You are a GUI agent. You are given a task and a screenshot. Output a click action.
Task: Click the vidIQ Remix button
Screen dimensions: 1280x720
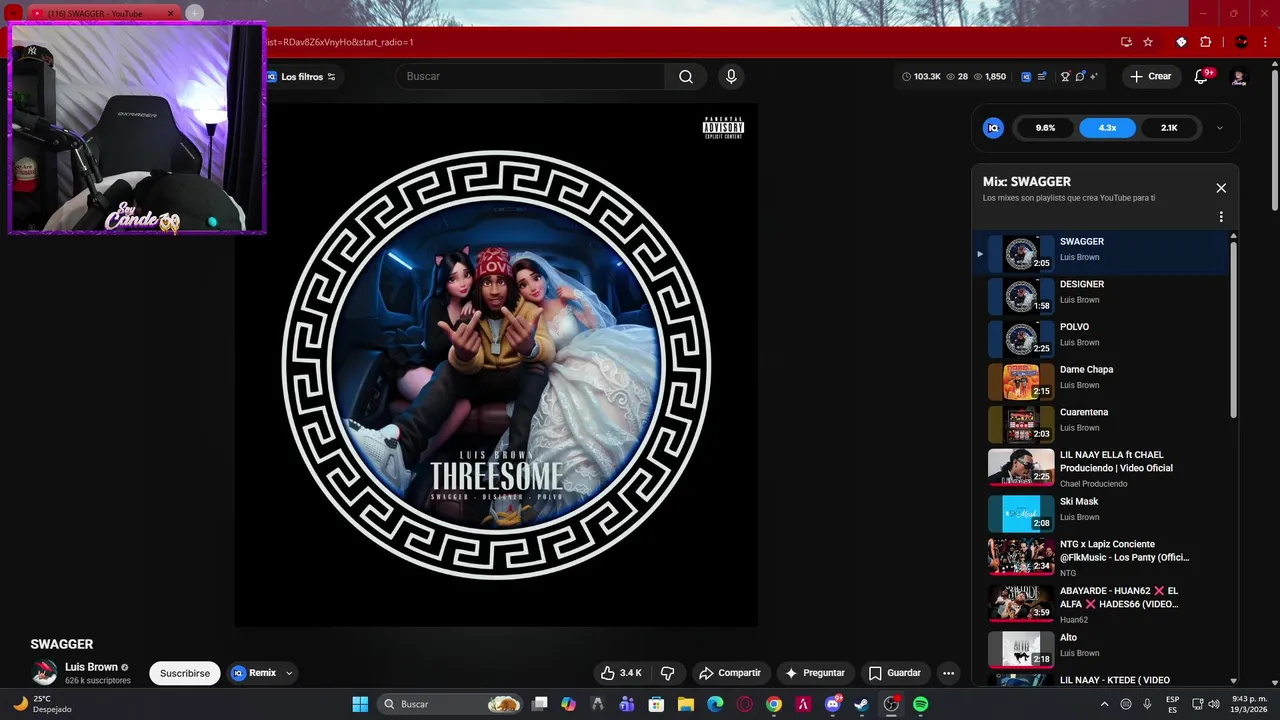tap(254, 673)
